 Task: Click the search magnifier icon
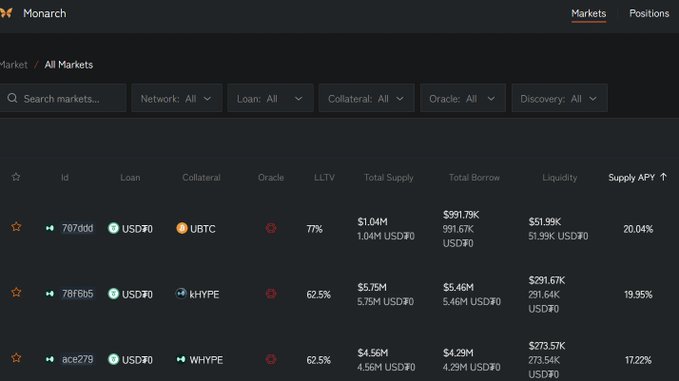(12, 98)
